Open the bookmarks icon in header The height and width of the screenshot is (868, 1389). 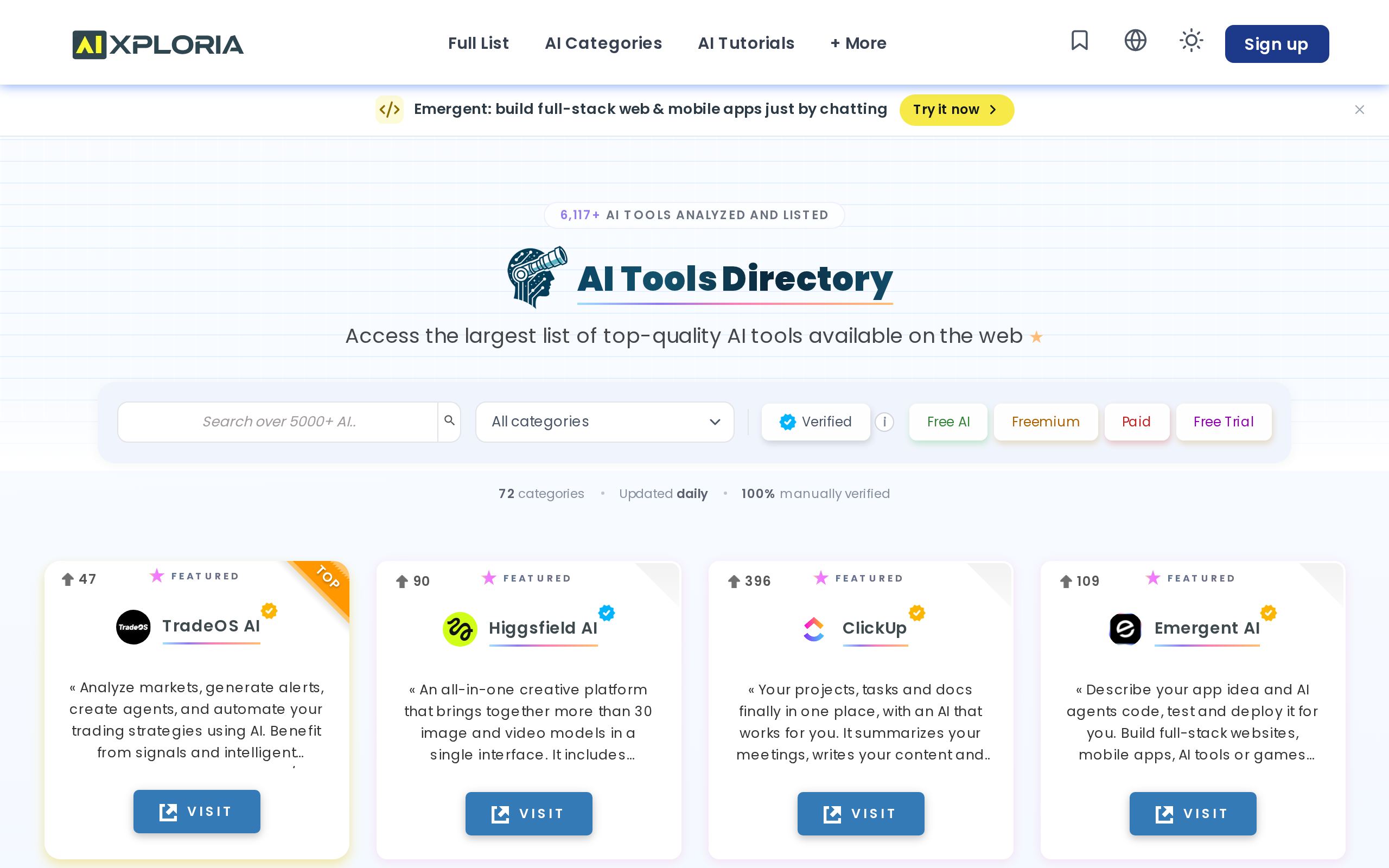coord(1079,41)
